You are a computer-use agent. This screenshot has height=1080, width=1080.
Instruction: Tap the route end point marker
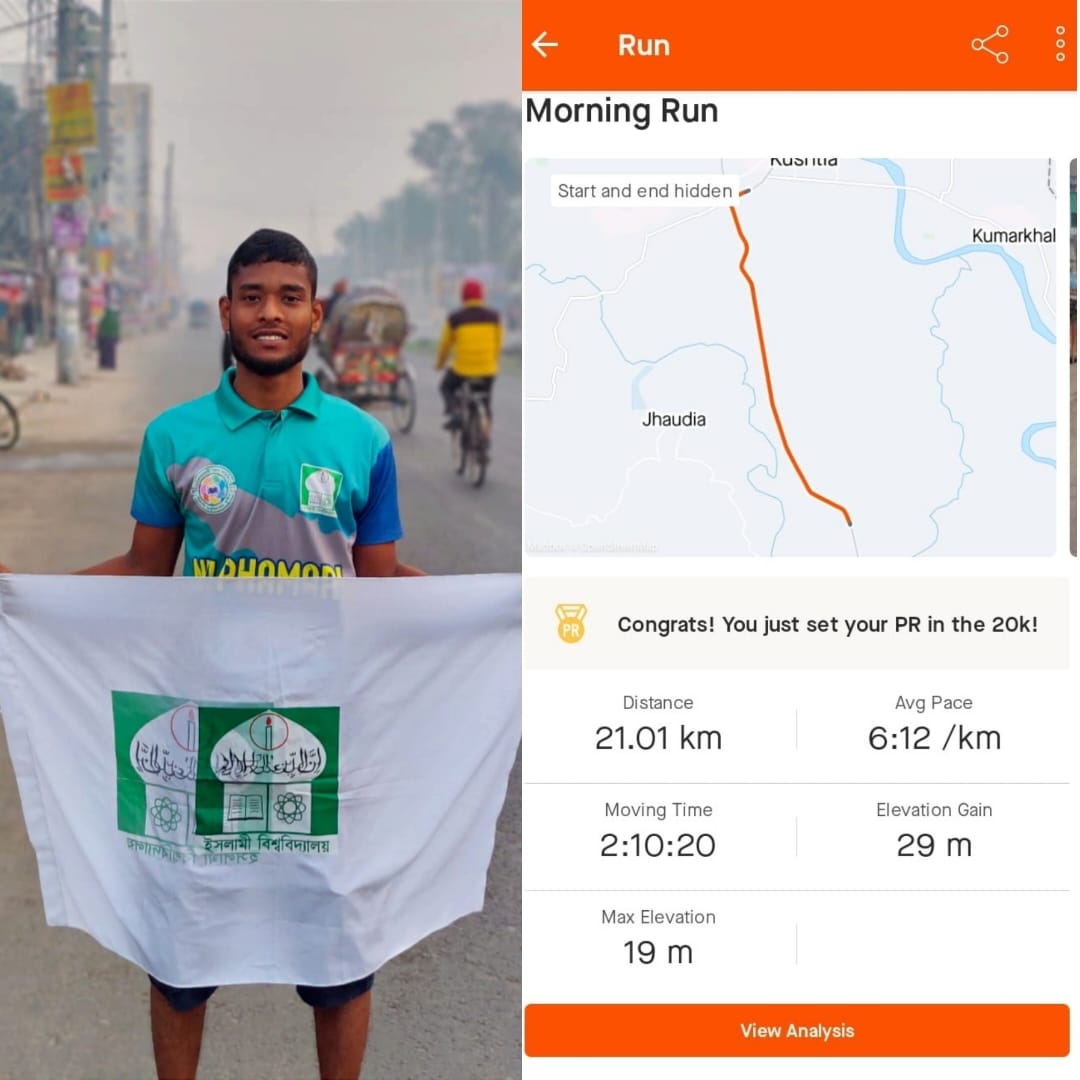tap(850, 522)
